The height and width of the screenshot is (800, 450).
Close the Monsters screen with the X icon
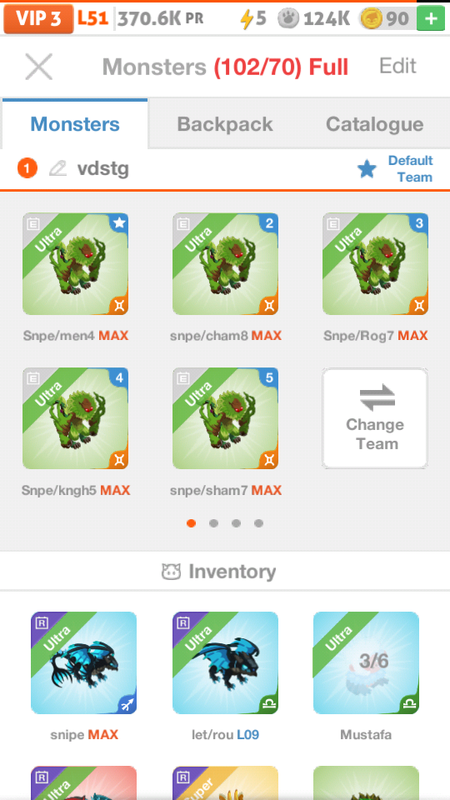coord(39,67)
